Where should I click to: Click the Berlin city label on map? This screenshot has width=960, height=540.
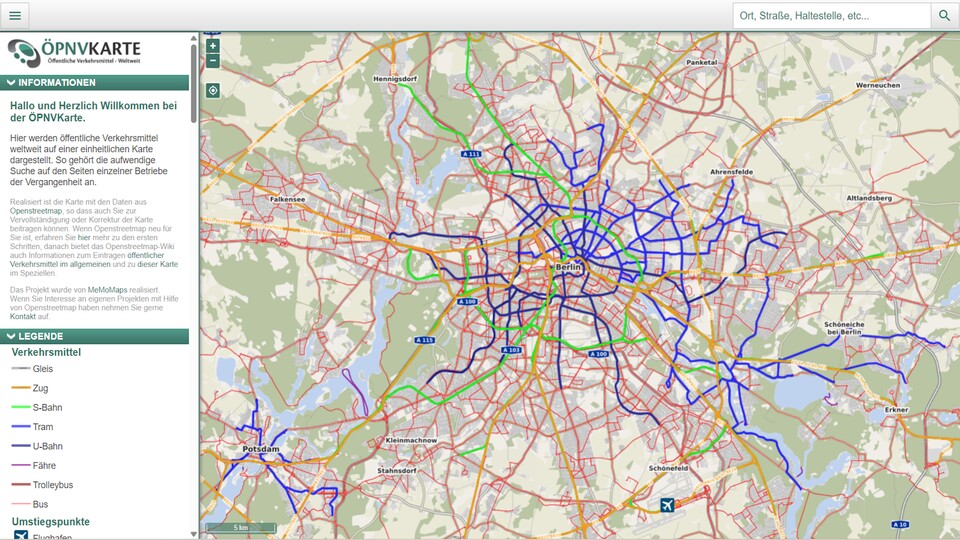tap(568, 267)
